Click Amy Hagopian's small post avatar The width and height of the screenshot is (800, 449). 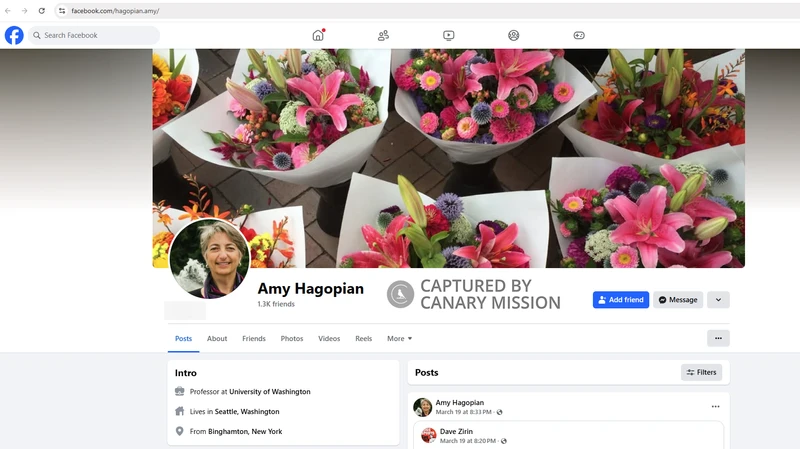(422, 407)
